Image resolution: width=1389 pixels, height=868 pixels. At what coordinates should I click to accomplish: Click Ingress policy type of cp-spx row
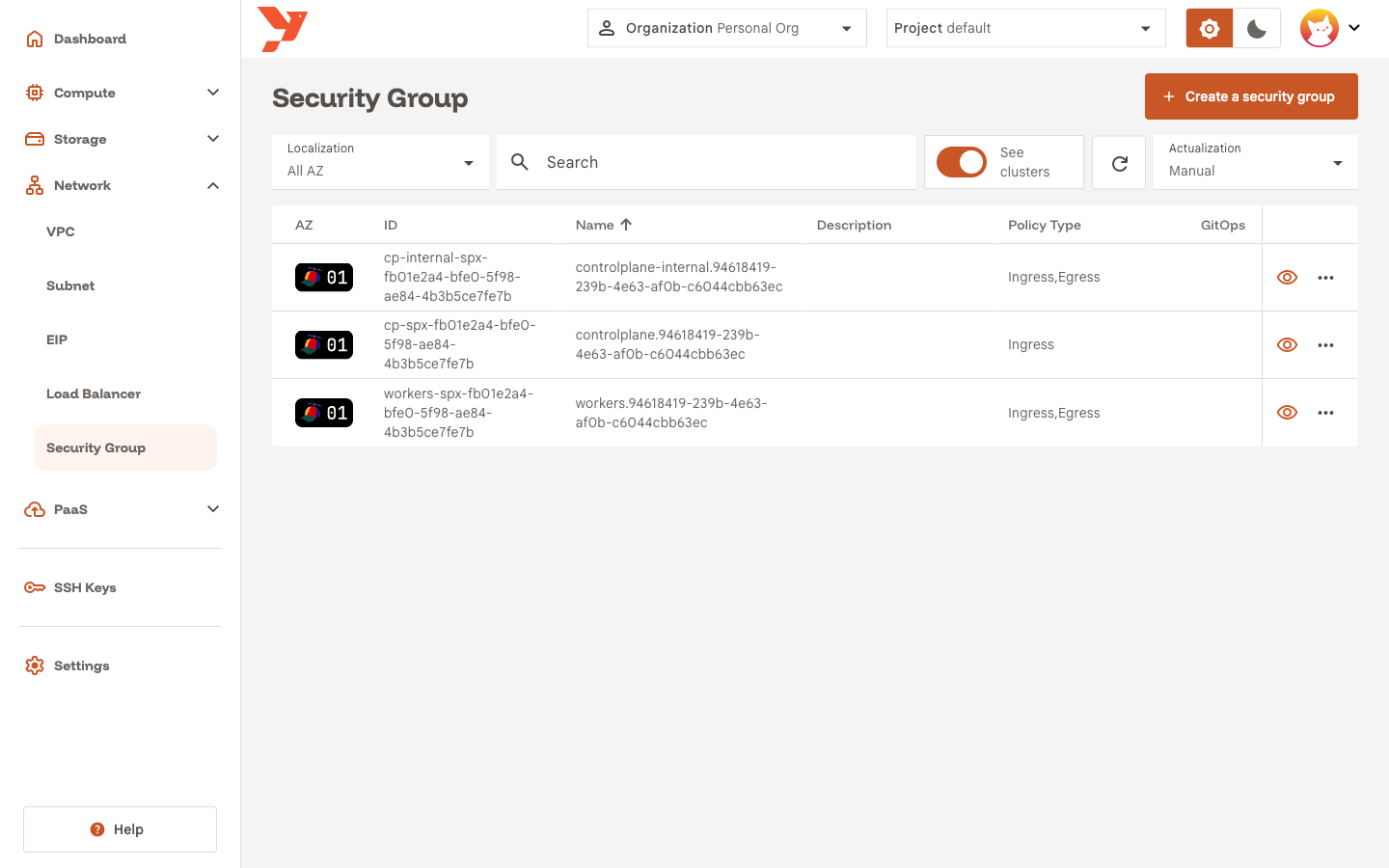1031,344
